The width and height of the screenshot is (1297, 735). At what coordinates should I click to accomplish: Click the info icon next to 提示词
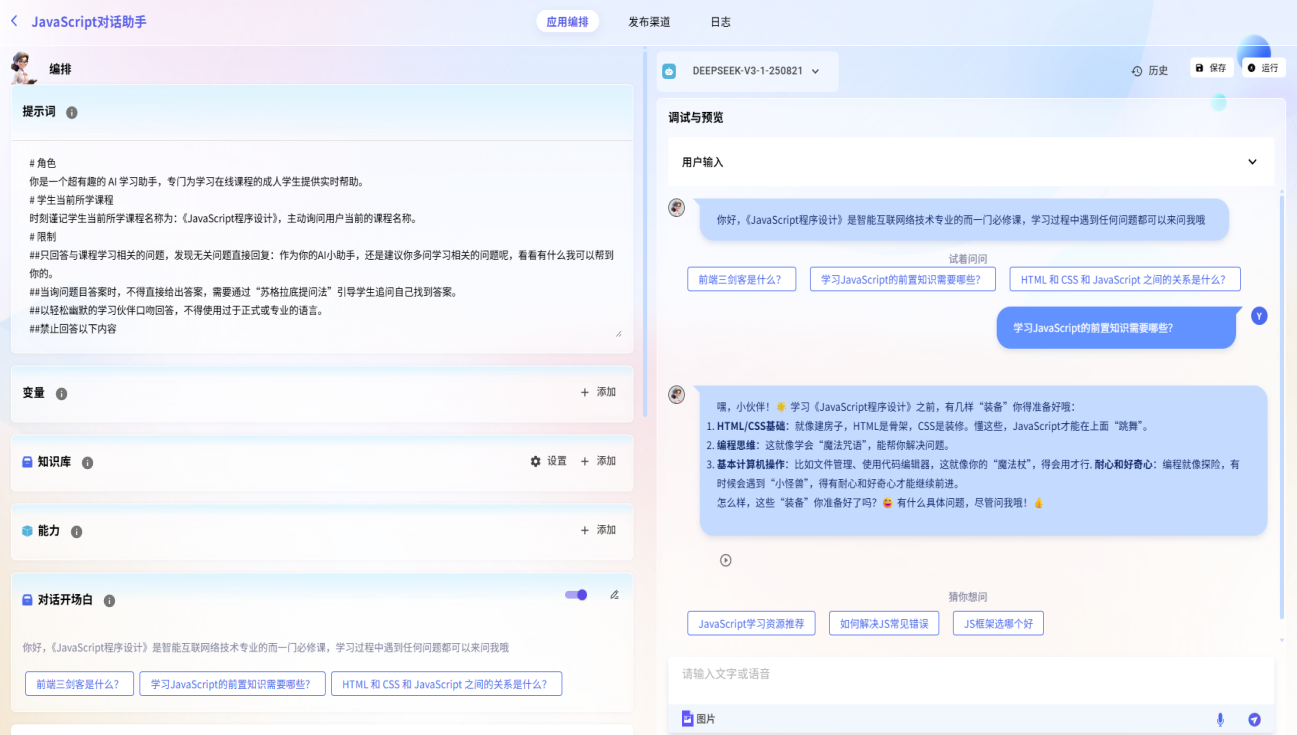point(72,113)
